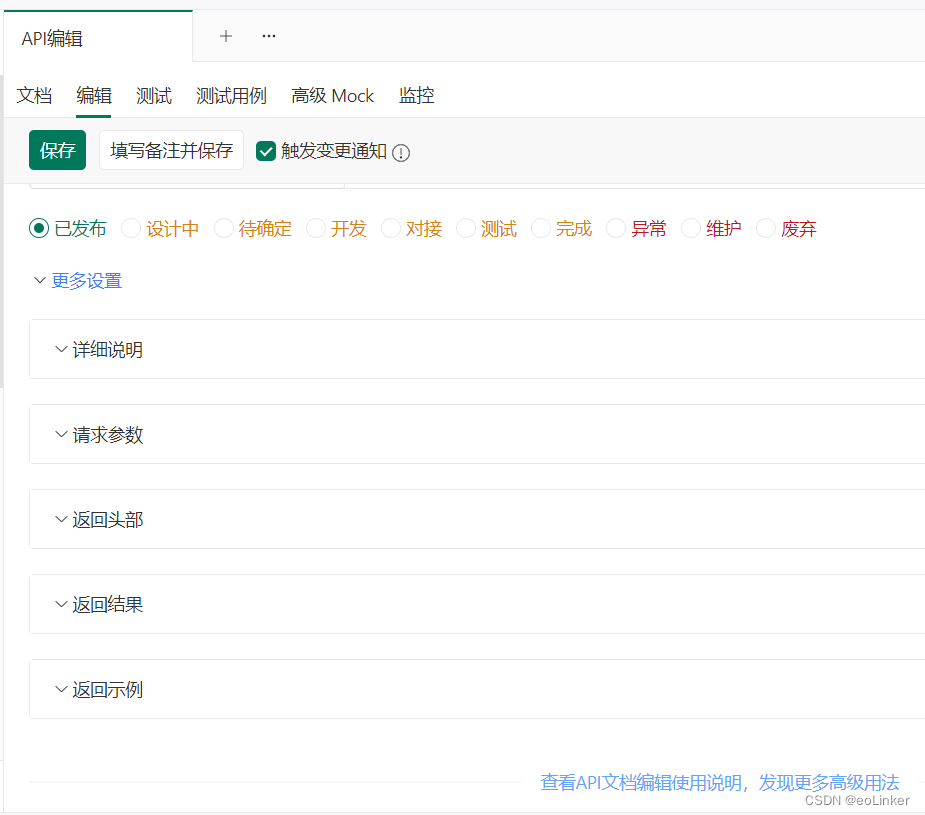Toggle the 返回头部 section chevron
The height and width of the screenshot is (815, 925).
click(x=61, y=520)
